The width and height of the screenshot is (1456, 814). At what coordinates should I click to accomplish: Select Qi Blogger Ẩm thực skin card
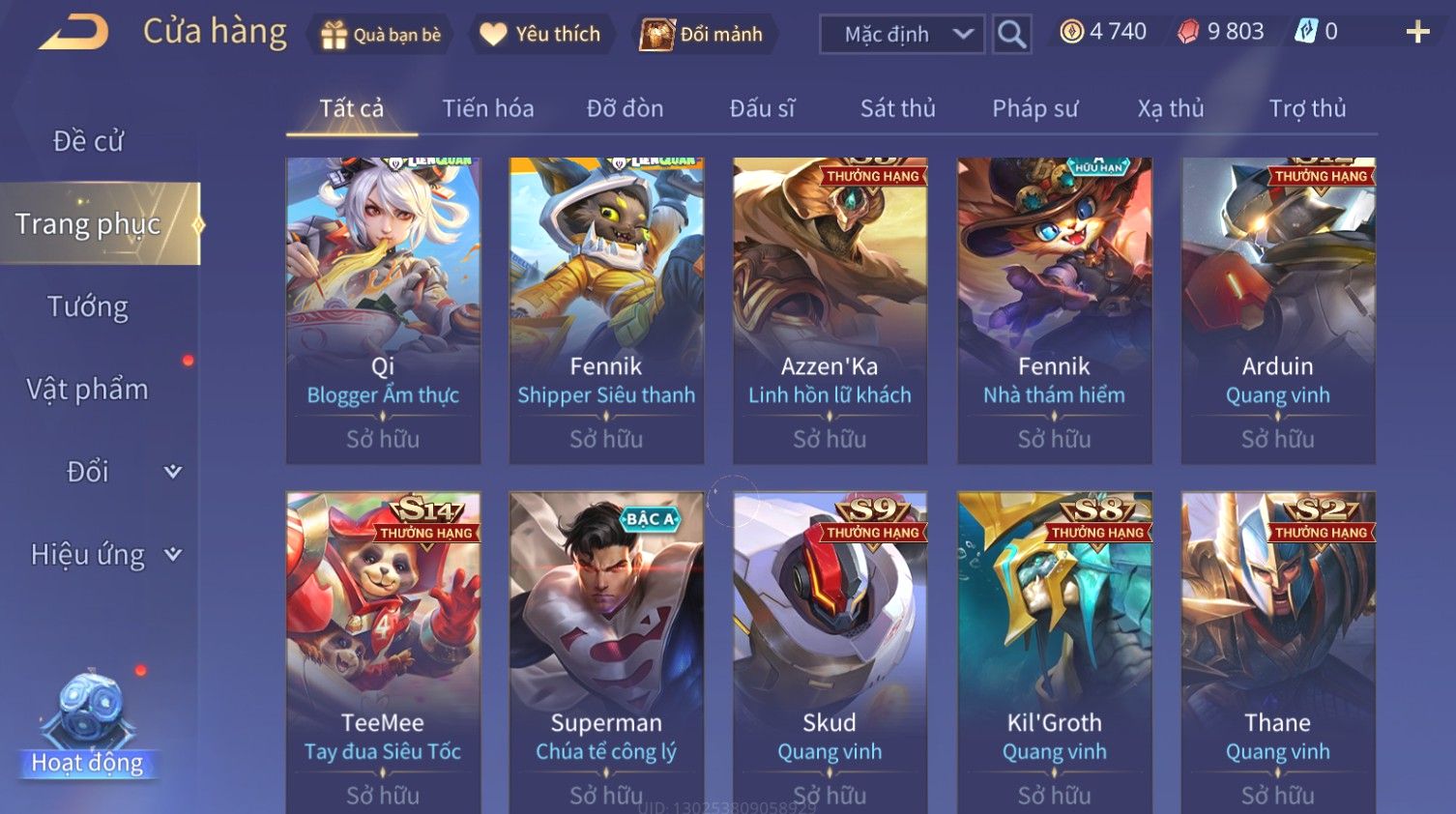click(x=383, y=310)
